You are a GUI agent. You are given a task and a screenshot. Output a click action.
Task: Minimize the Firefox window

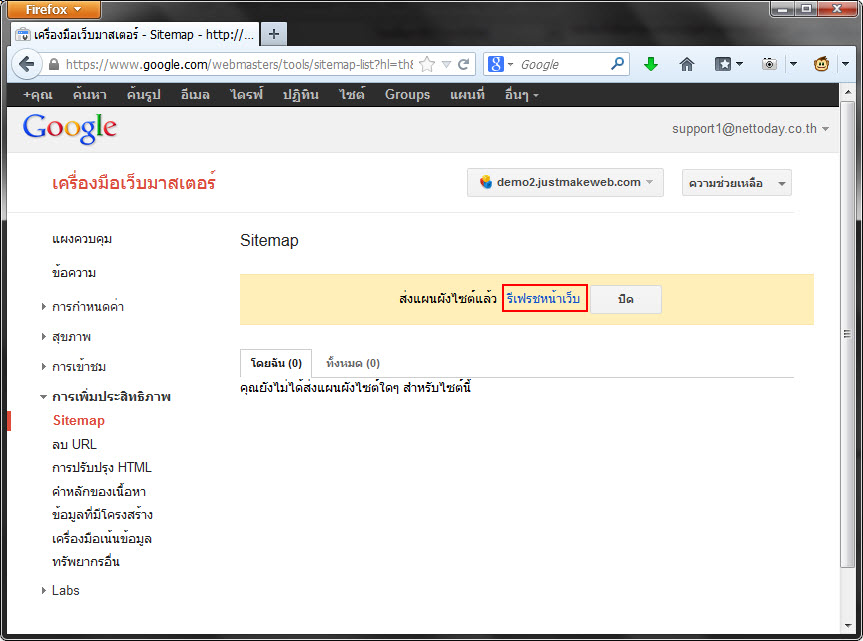tap(782, 9)
